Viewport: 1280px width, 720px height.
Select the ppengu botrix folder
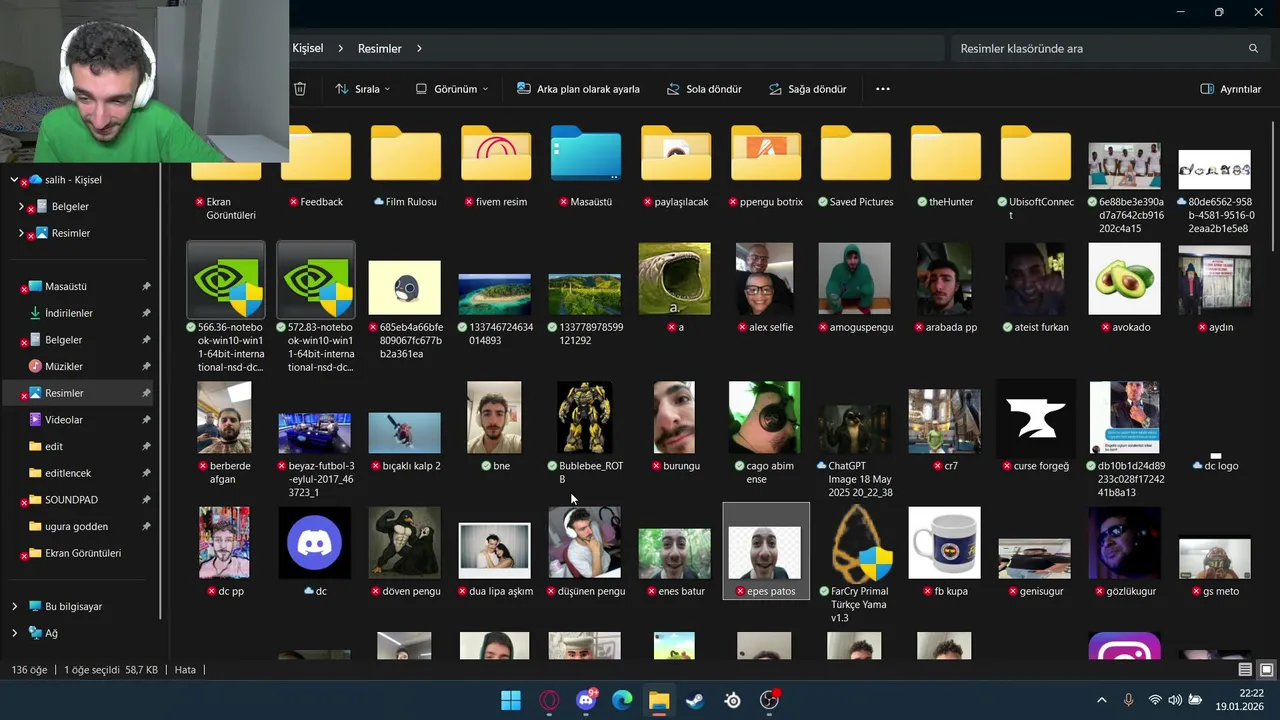(765, 165)
